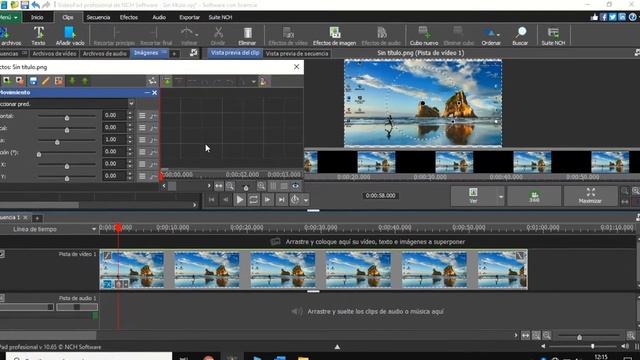The image size is (640, 360).
Task: Open the preset selection dropdown in Movimiento
Action: [x=131, y=104]
